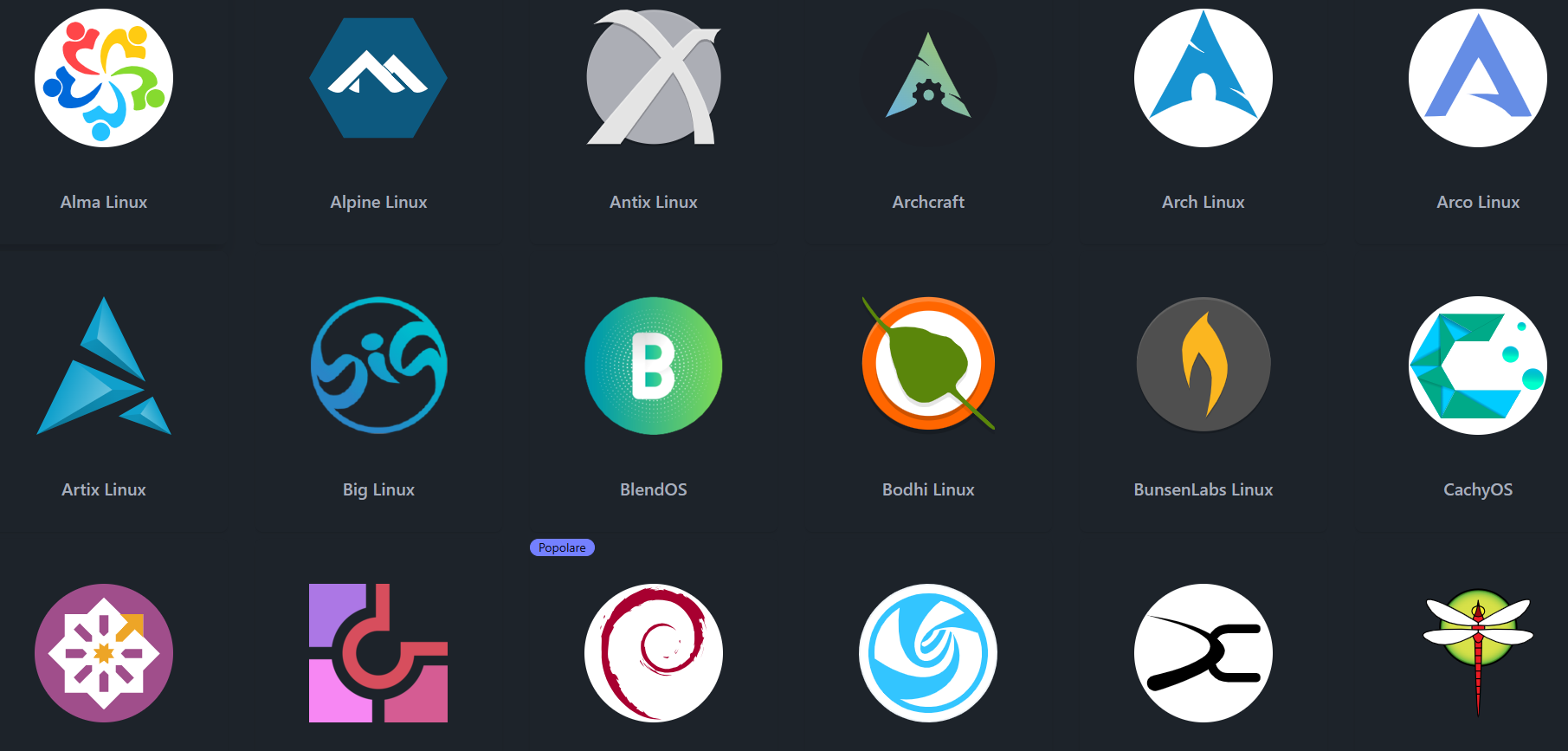Select the Big Linux text label
The image size is (1568, 751).
378,489
